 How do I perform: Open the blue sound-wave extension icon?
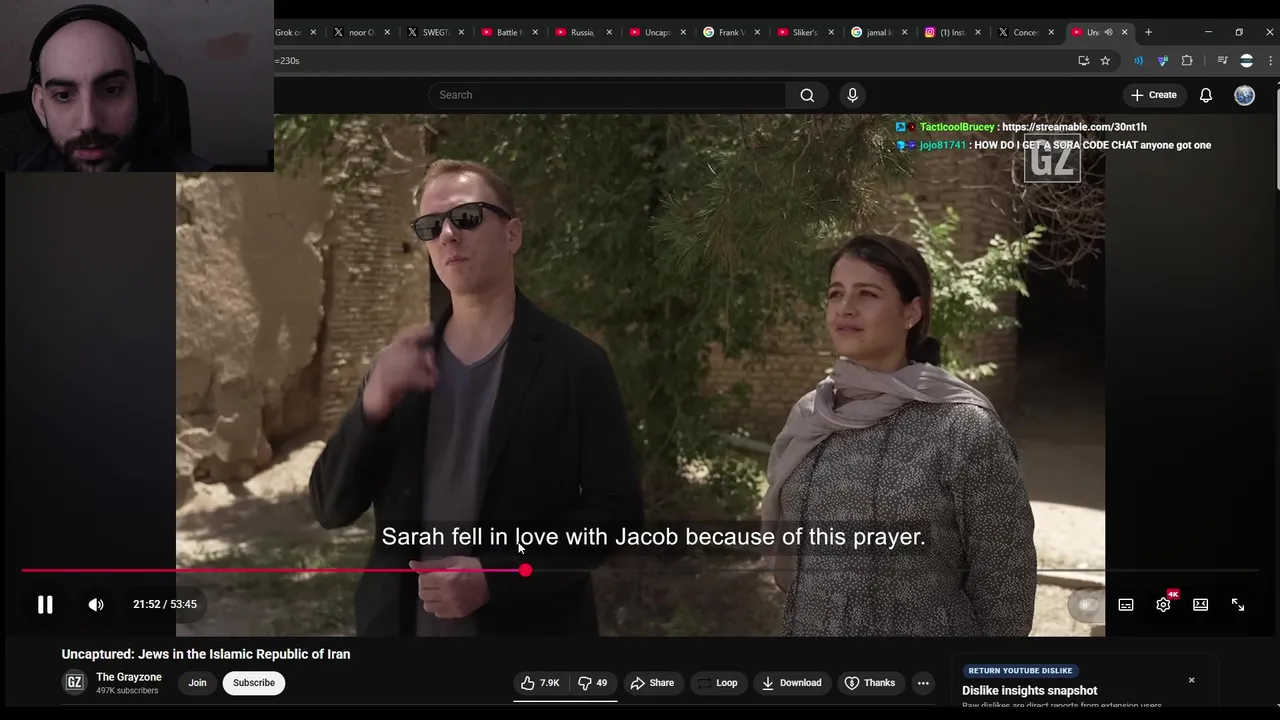click(1138, 61)
